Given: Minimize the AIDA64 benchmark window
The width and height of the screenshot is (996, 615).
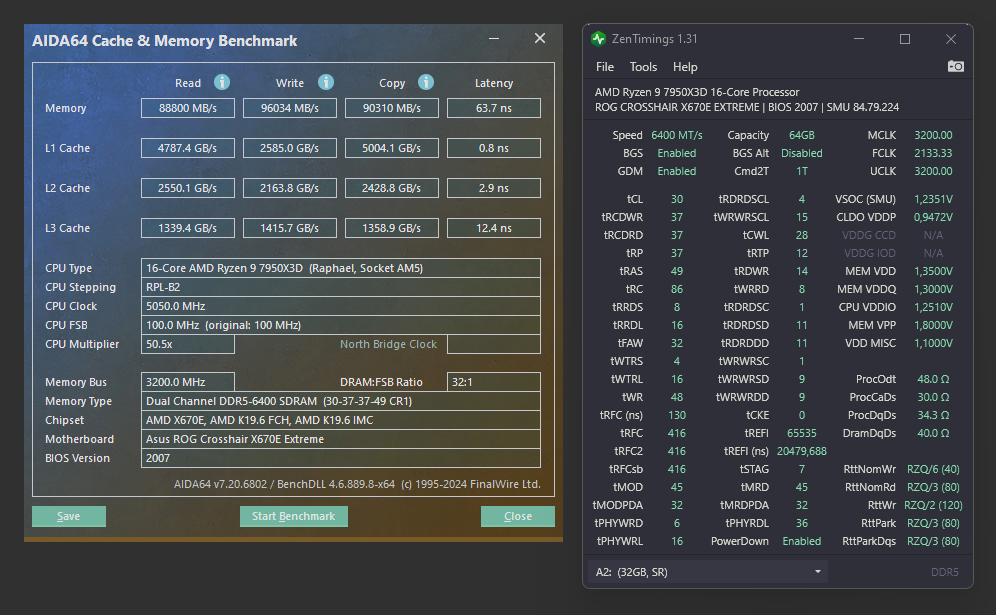Looking at the screenshot, I should coord(494,39).
